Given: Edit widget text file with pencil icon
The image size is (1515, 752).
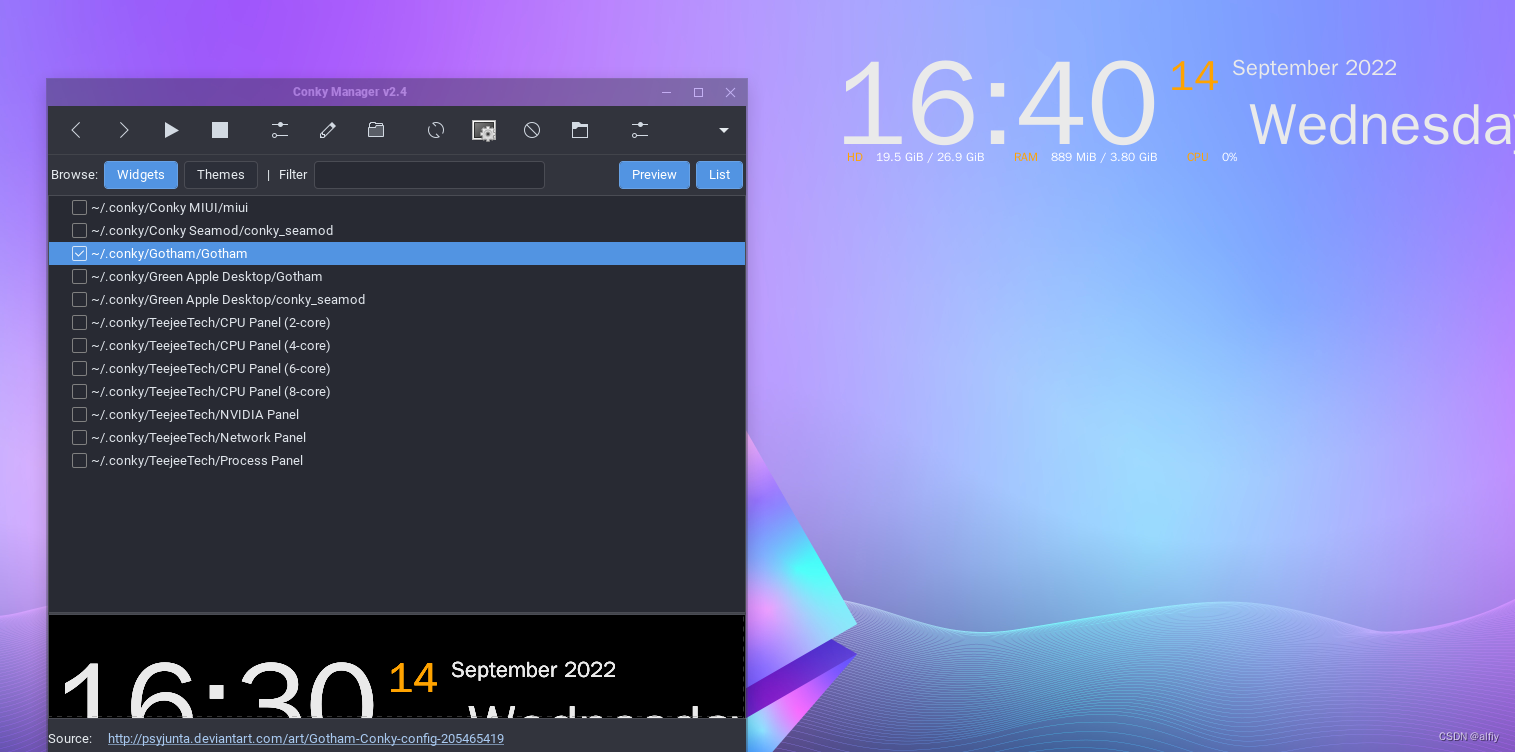Looking at the screenshot, I should click(327, 130).
